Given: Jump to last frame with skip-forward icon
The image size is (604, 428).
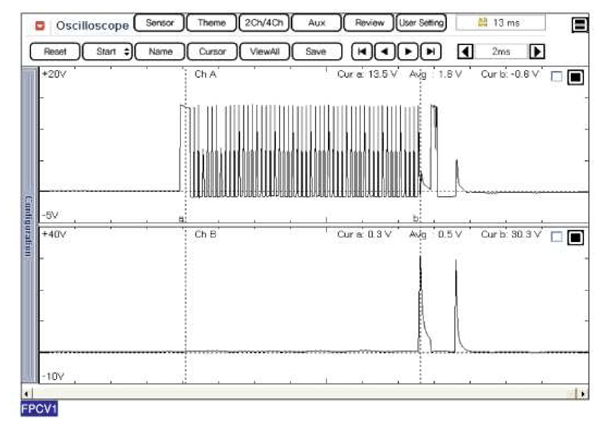Looking at the screenshot, I should coord(430,51).
